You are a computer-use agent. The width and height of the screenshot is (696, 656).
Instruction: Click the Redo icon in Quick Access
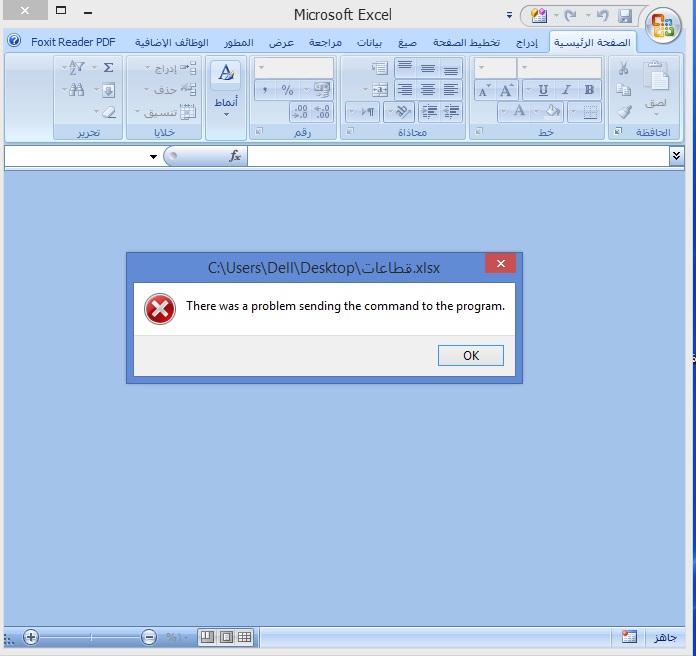570,16
